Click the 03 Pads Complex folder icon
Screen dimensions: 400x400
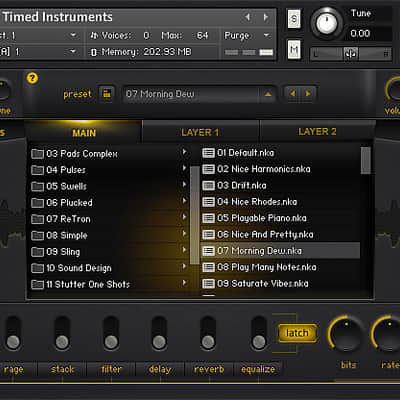[37, 154]
